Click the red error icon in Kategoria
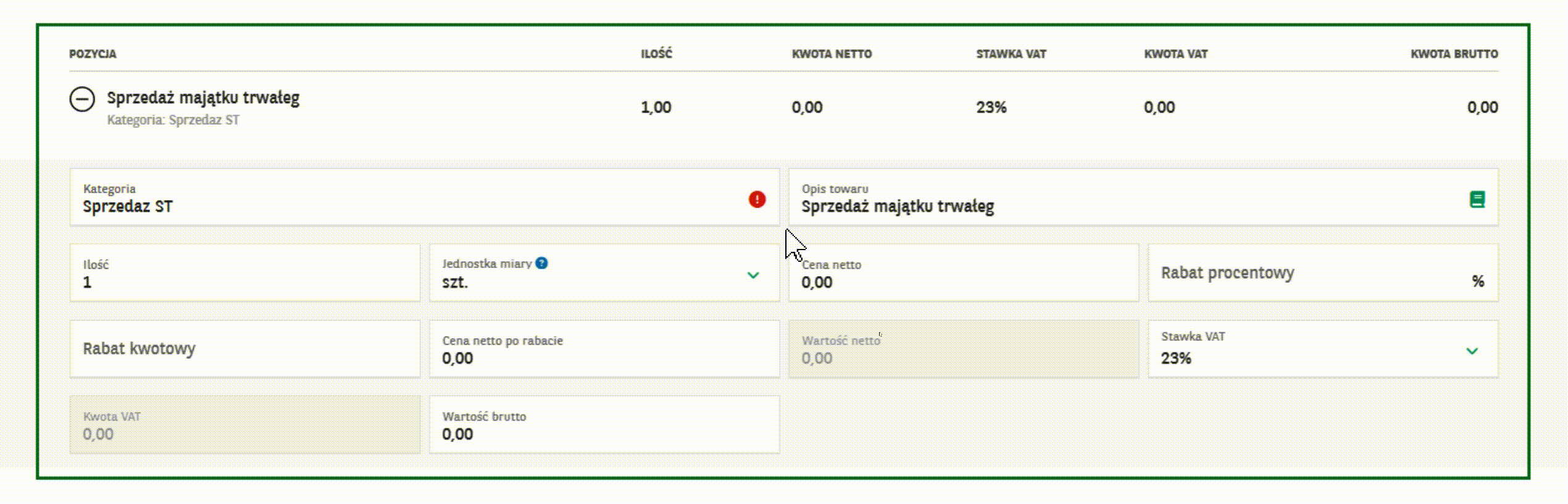The height and width of the screenshot is (504, 1568). pyautogui.click(x=757, y=199)
